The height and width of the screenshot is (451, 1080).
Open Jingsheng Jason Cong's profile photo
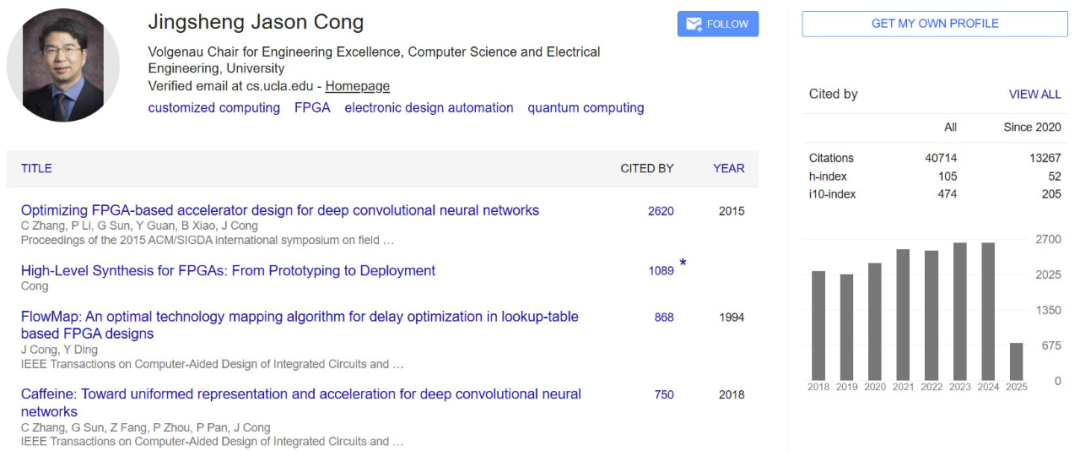(63, 66)
